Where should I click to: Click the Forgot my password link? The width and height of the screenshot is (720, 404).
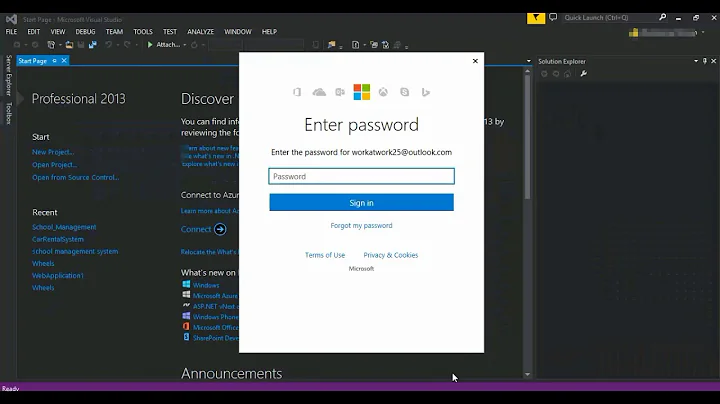(361, 225)
